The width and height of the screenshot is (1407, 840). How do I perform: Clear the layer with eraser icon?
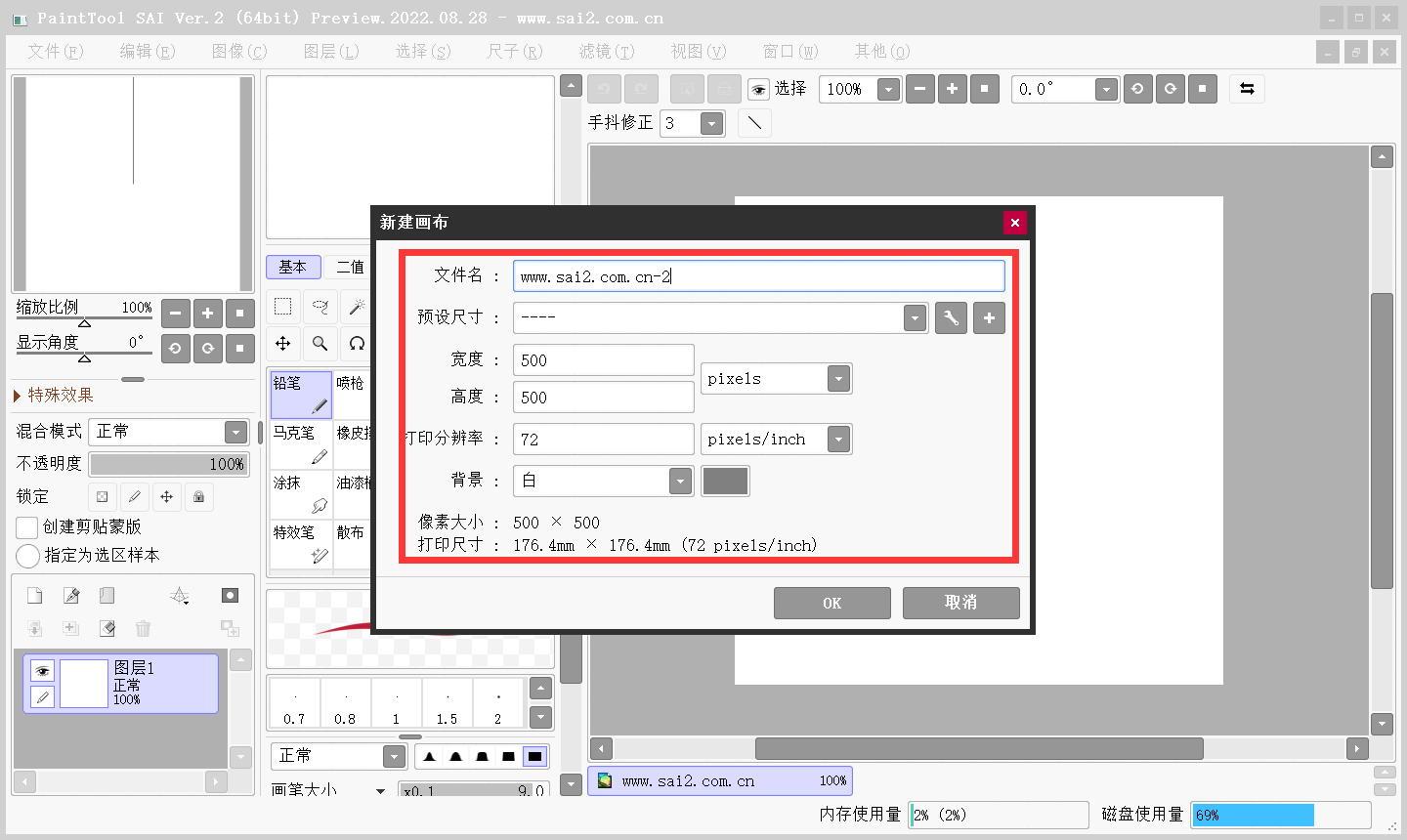click(x=107, y=628)
